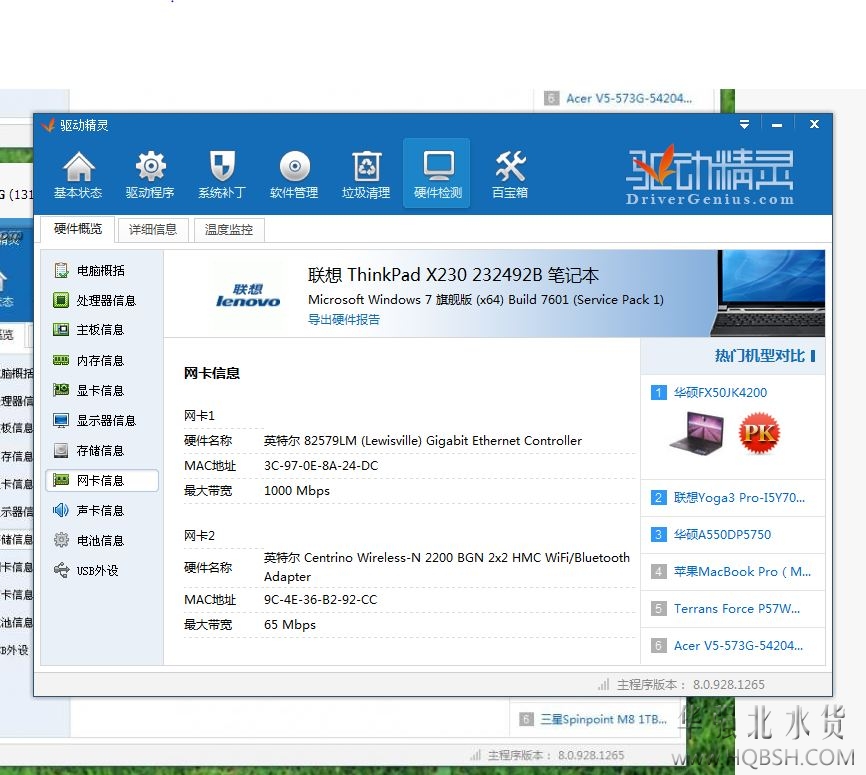This screenshot has height=775, width=866.
Task: Click the 驱动精灵 title bar logo icon
Action: [48, 125]
